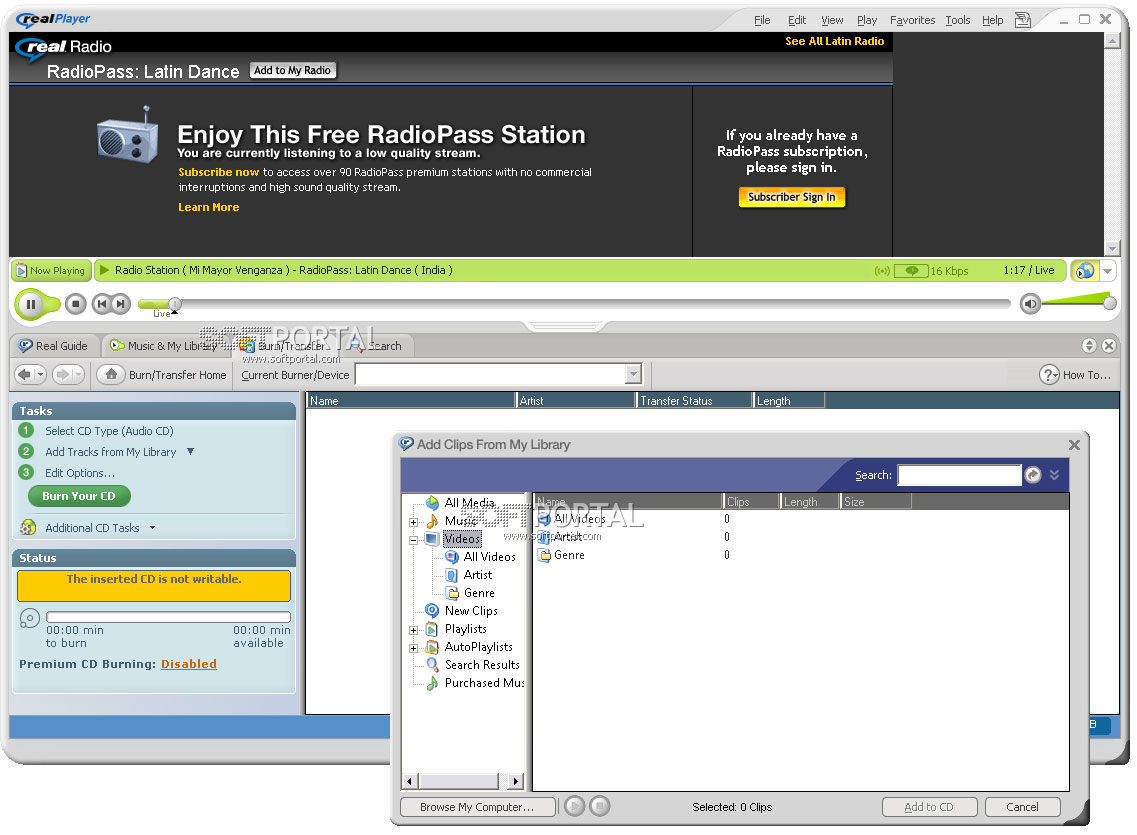Open the How To help icon
The image size is (1137, 835).
[x=1049, y=375]
